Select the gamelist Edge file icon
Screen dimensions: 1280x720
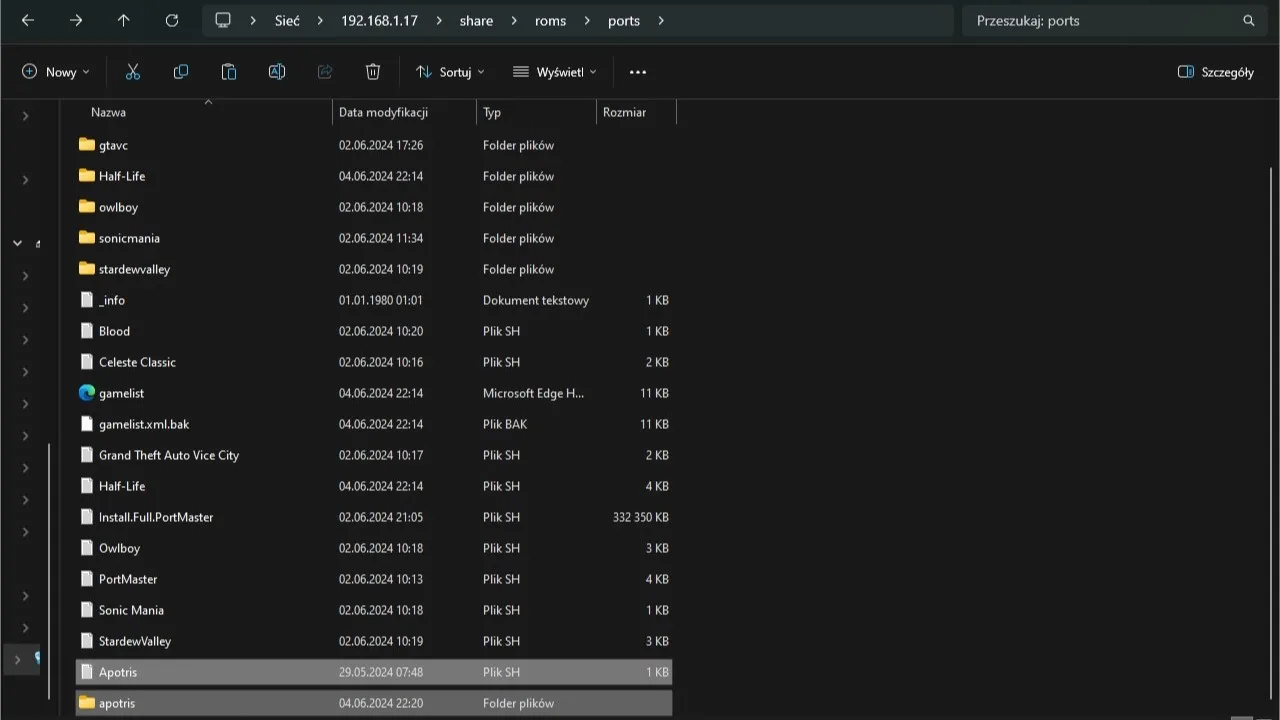pos(87,393)
